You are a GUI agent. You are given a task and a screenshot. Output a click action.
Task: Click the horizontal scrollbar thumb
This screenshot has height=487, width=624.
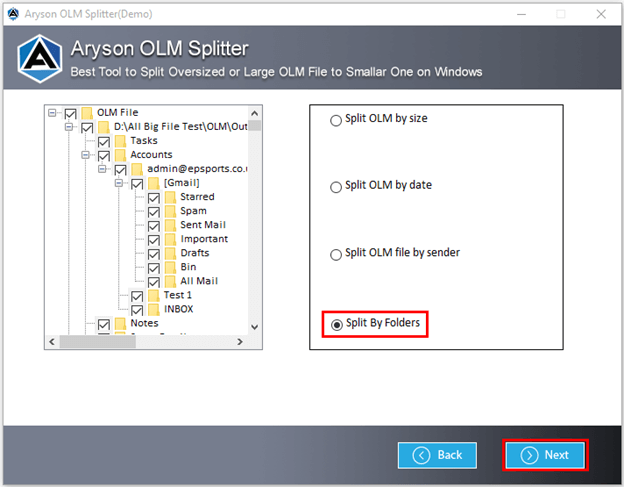(98, 341)
